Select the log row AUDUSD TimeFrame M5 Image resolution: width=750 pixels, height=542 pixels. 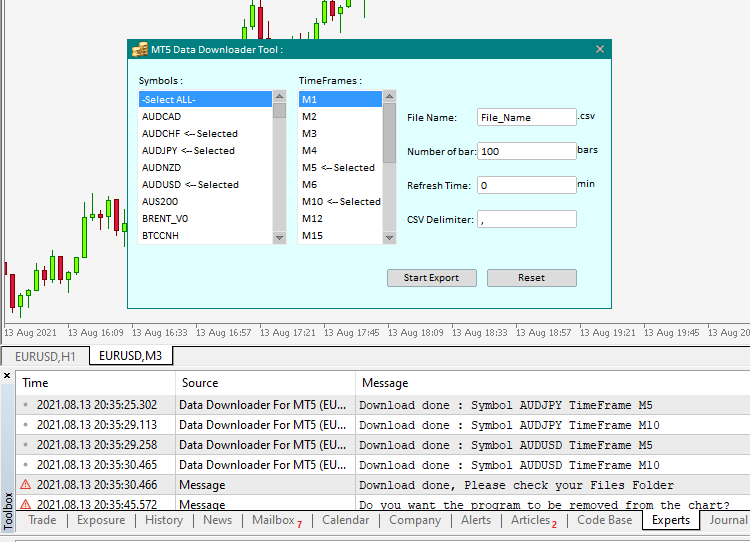click(x=383, y=445)
